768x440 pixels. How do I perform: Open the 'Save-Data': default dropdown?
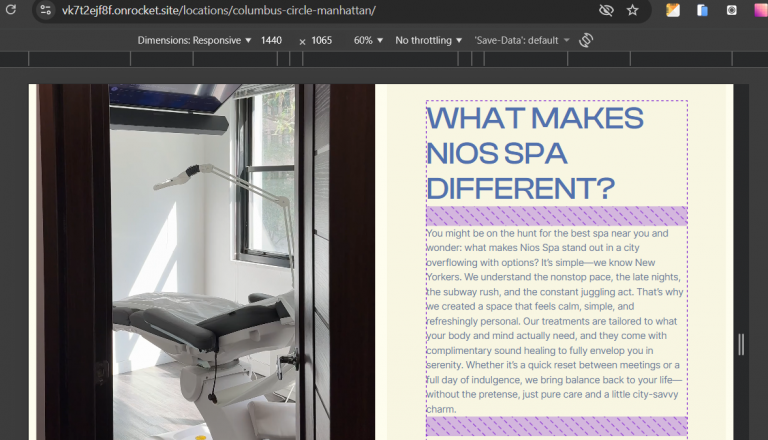[x=522, y=40]
